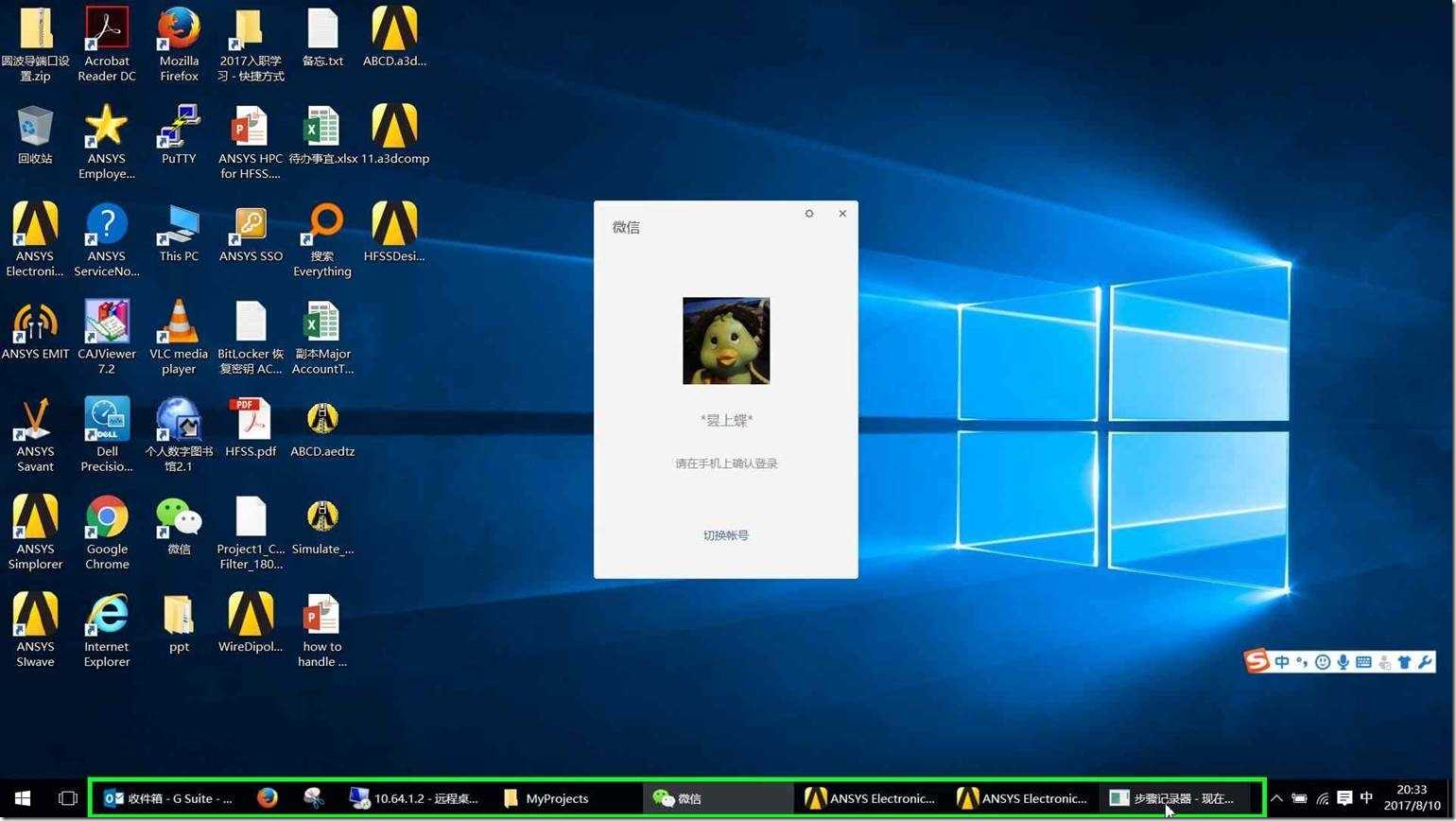Screen dimensions: 1456x821
Task: Select HFSS.pdf file on desktop
Action: pos(251,428)
